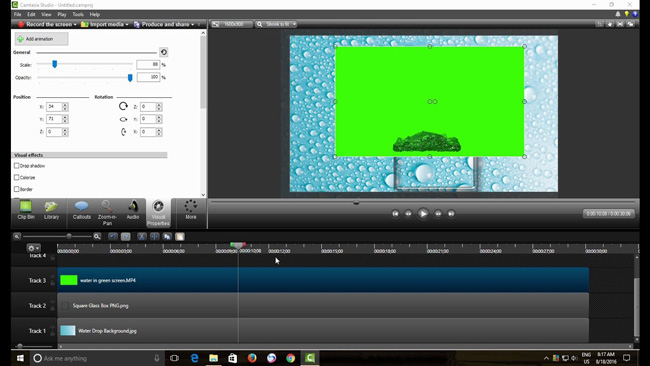Screen dimensions: 650x366
Task: Open the Edit menu
Action: tap(31, 15)
